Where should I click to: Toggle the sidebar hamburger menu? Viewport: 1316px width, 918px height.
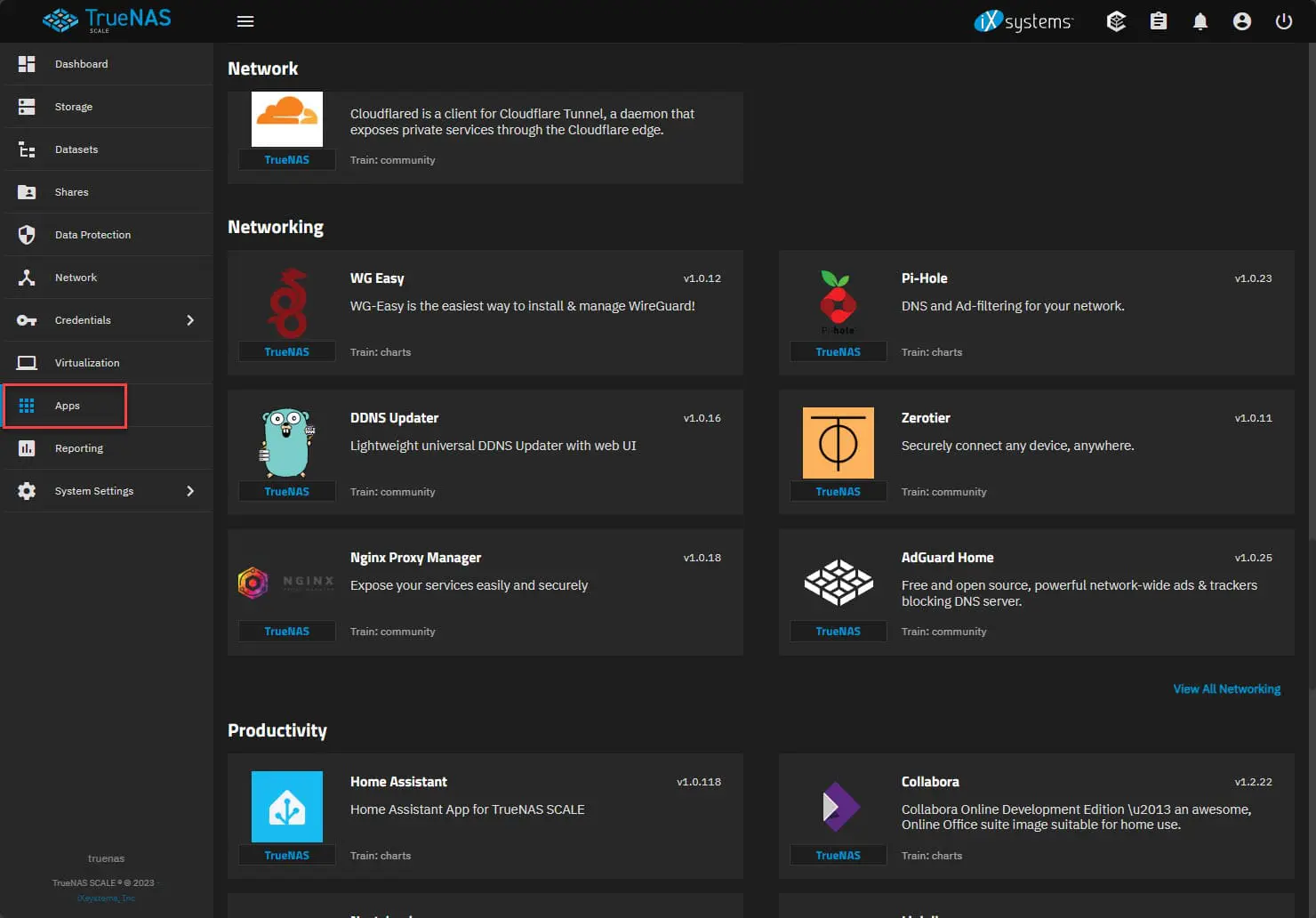click(245, 21)
